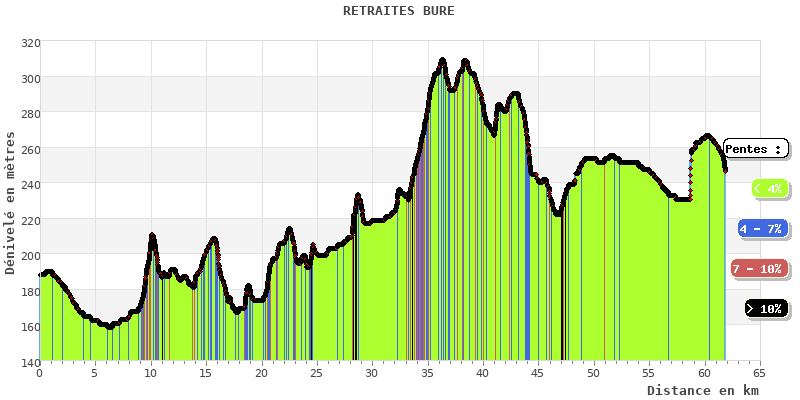Screen dimensions: 800x400
Task: Click the green < 4% legend badge
Action: pyautogui.click(x=767, y=188)
